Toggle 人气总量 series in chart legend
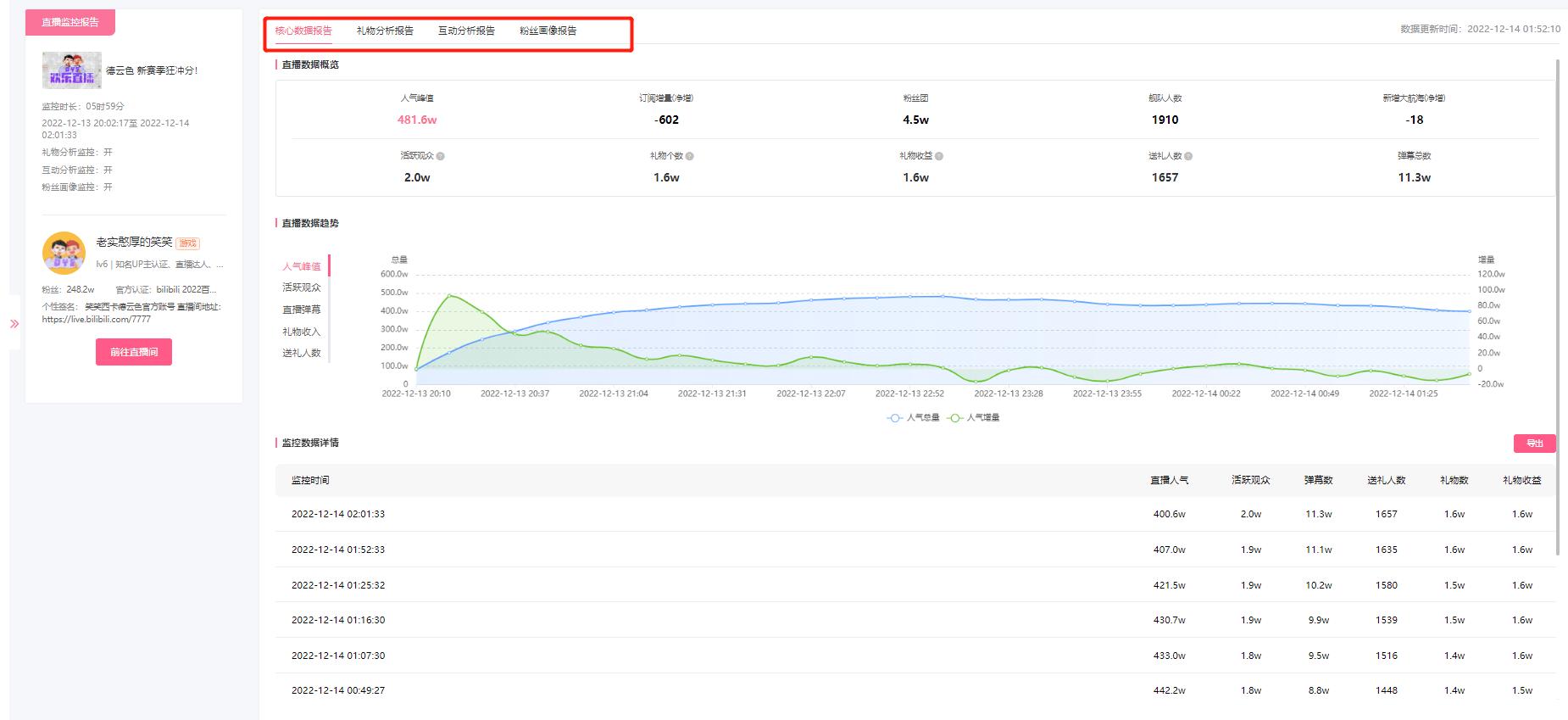Viewport: 1568px width, 720px height. [914, 418]
